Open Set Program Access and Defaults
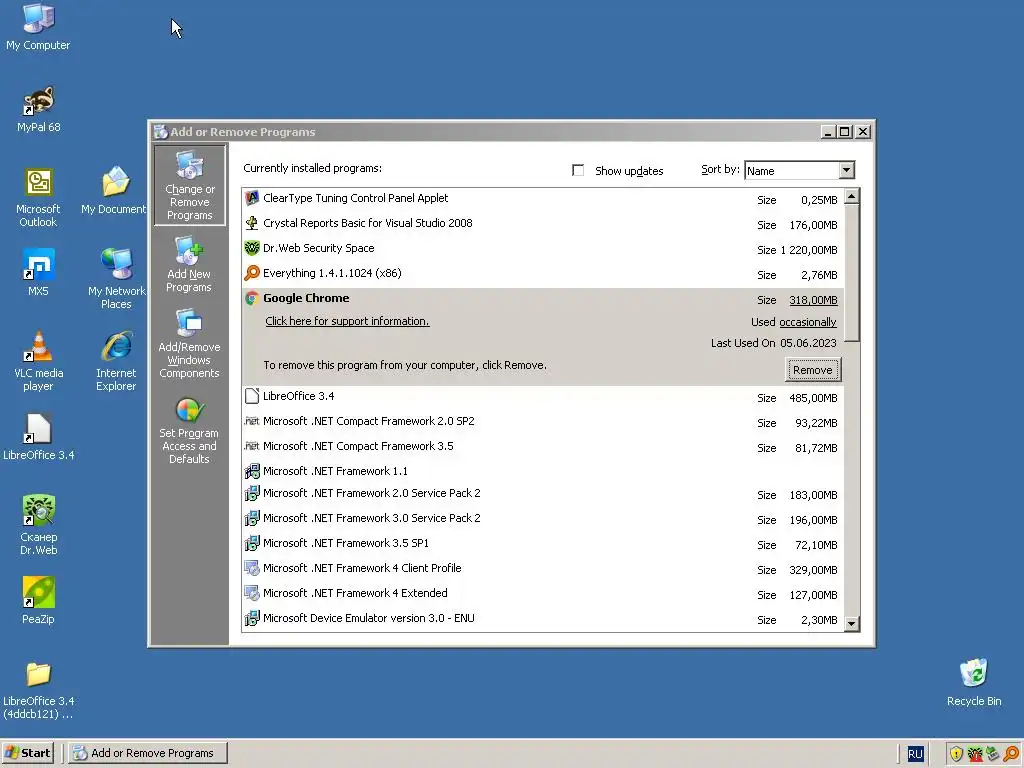This screenshot has width=1024, height=768. 189,431
